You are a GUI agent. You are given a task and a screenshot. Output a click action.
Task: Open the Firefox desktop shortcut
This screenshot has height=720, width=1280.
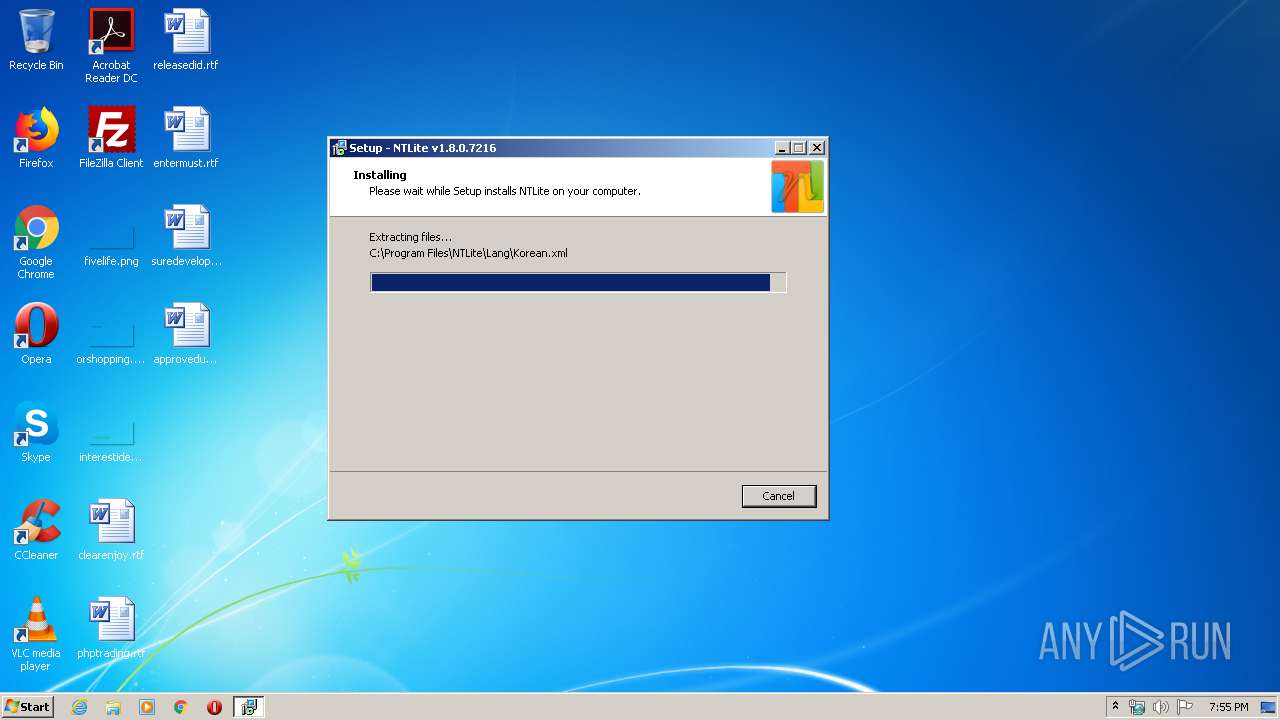[36, 138]
